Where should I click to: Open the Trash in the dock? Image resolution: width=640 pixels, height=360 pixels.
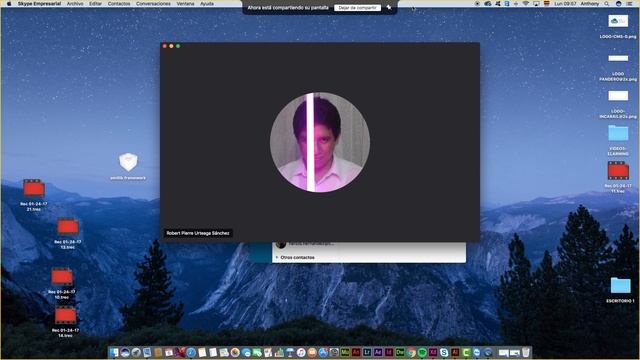(x=526, y=352)
